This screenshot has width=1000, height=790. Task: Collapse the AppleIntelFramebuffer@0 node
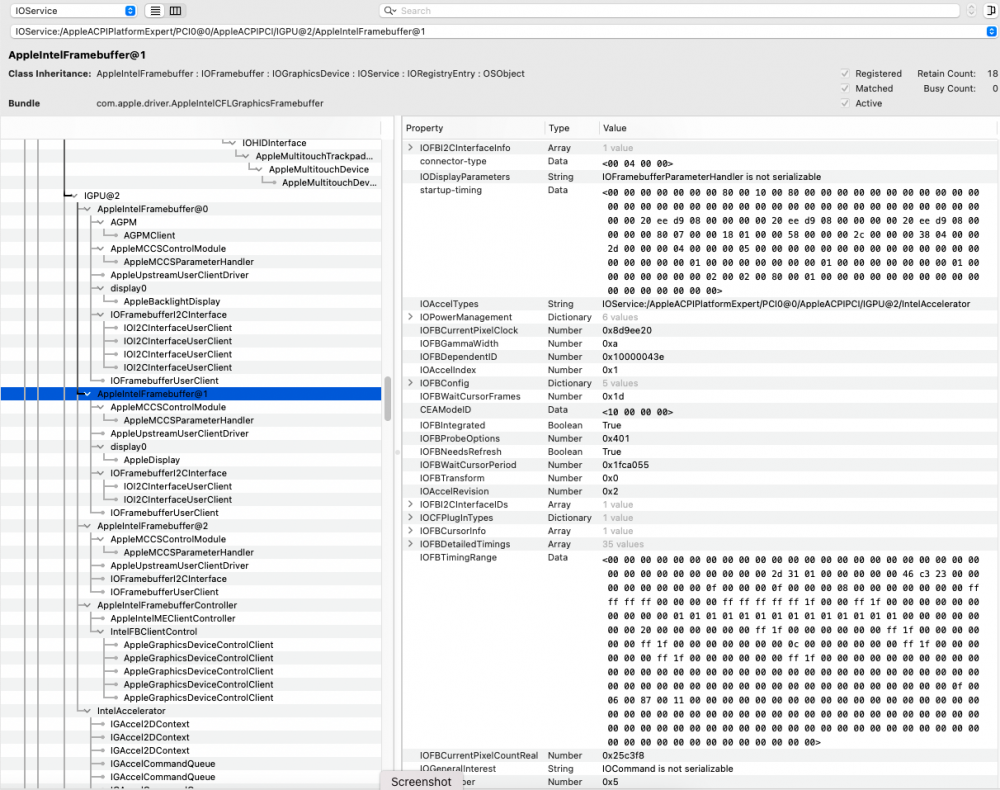[87, 209]
